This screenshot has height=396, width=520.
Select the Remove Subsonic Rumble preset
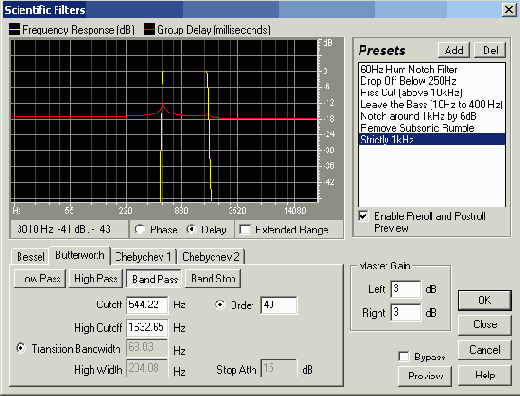coord(432,128)
